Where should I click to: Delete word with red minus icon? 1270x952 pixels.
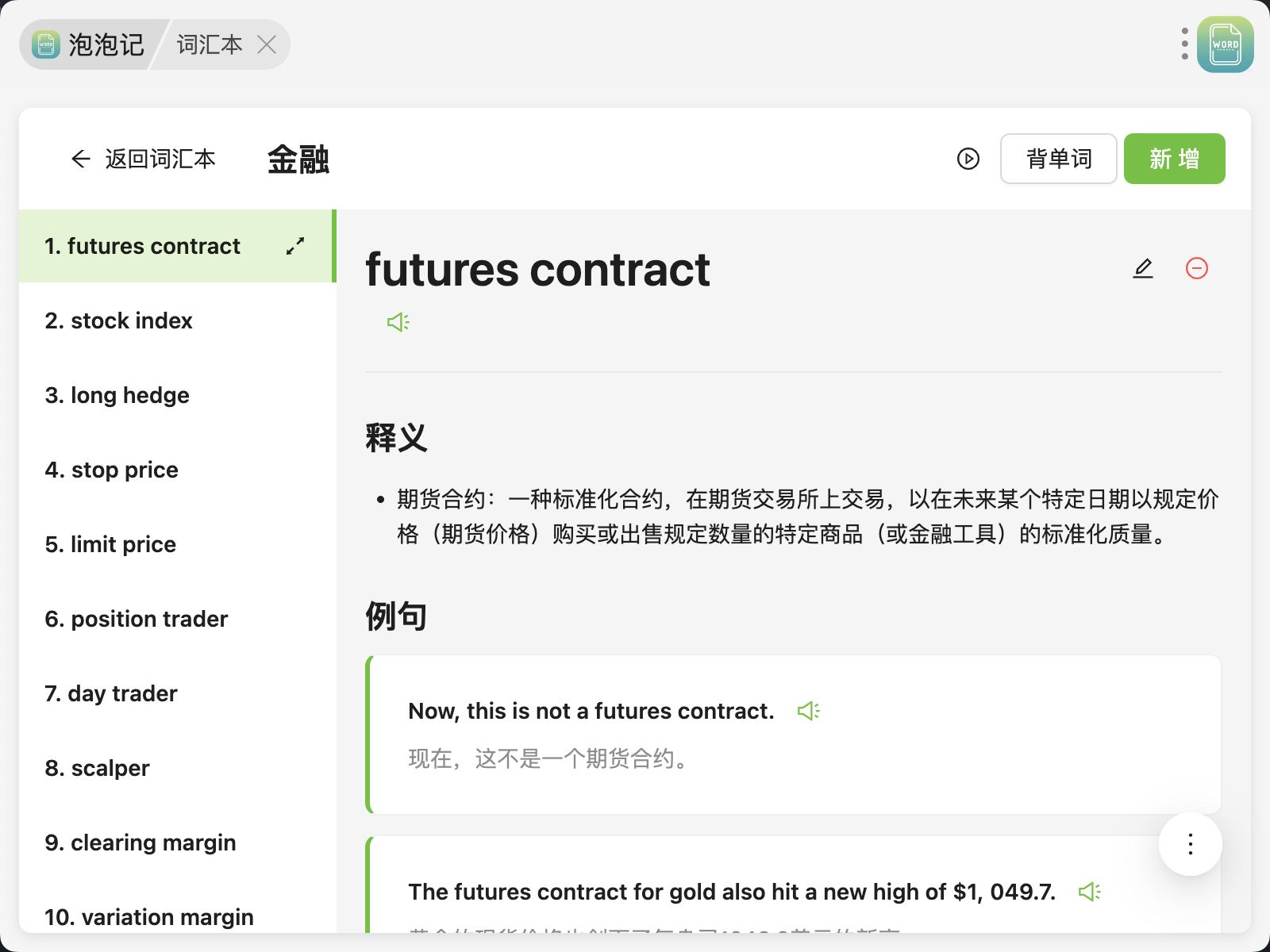[1196, 269]
